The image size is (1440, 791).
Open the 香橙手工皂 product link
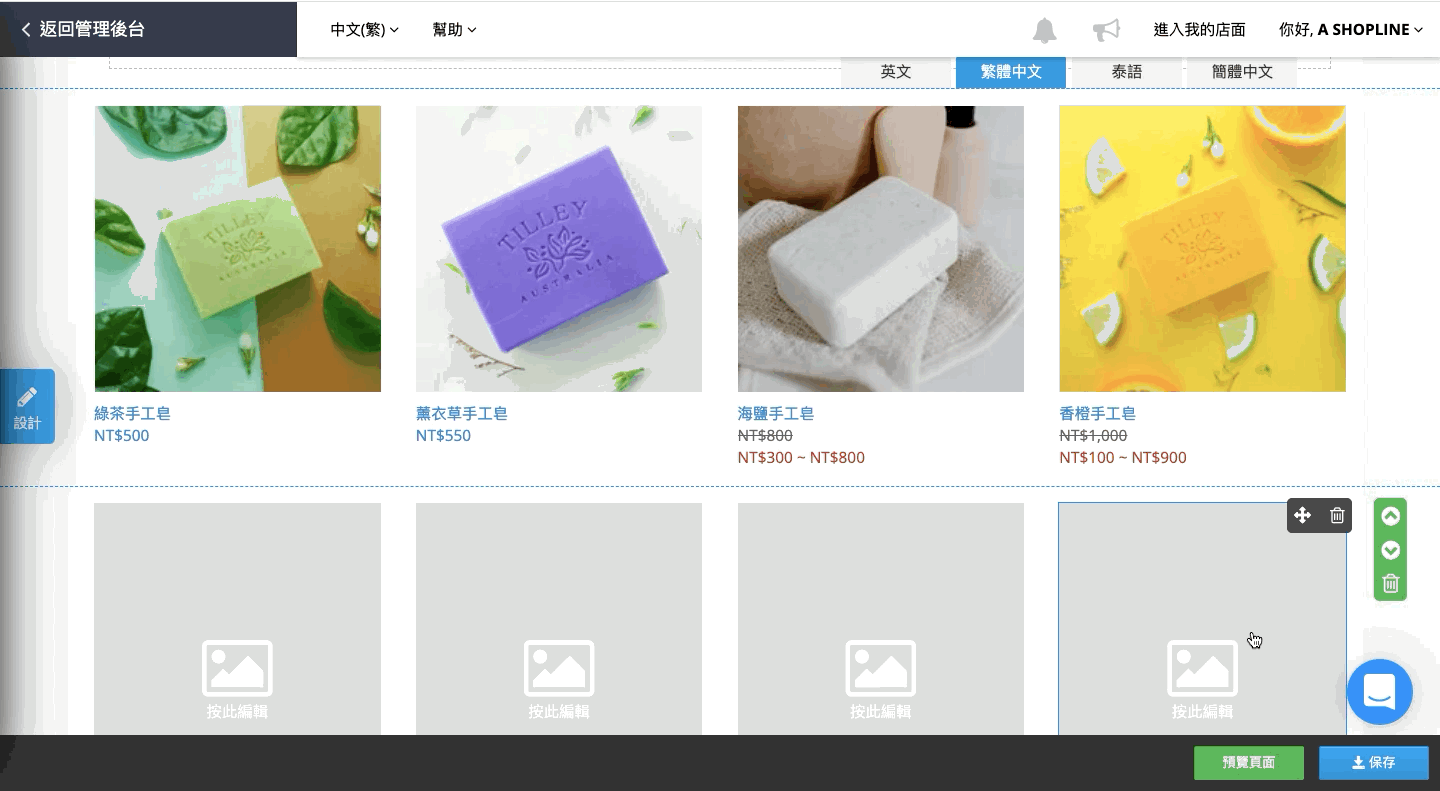(x=1097, y=413)
